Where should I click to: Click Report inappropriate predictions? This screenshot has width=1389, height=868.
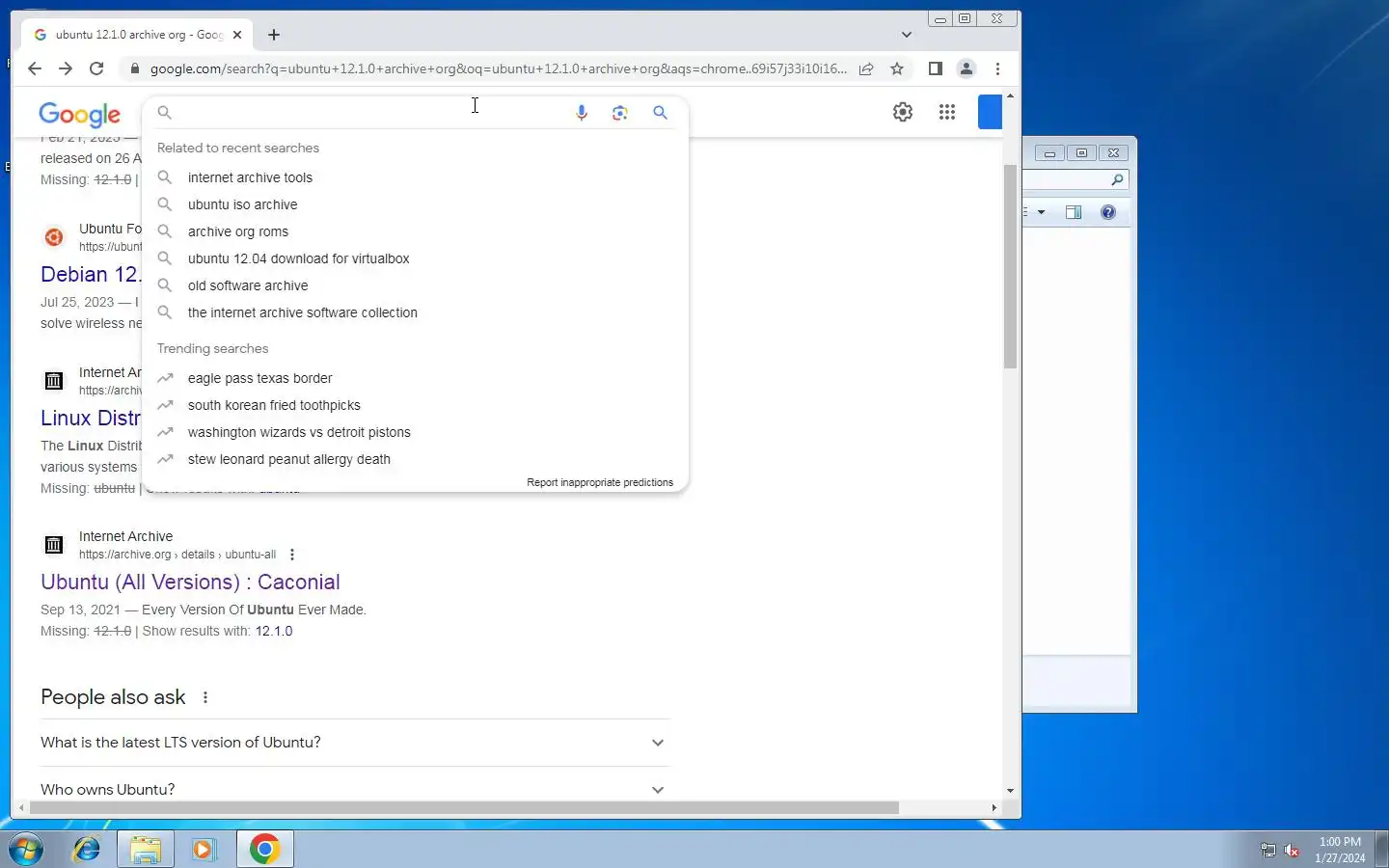[x=600, y=482]
